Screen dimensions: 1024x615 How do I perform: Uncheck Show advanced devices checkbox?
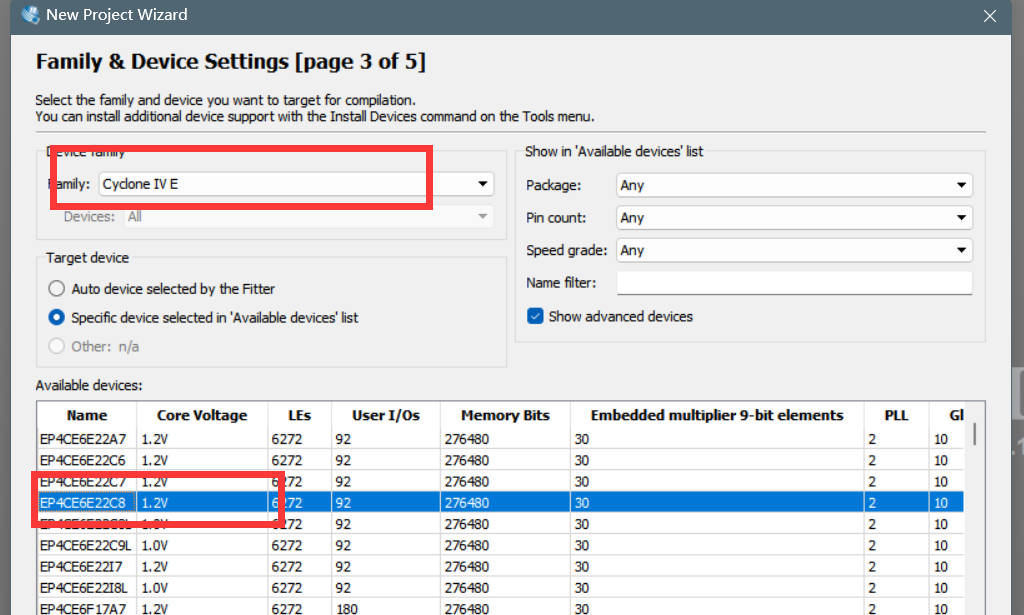[x=535, y=317]
